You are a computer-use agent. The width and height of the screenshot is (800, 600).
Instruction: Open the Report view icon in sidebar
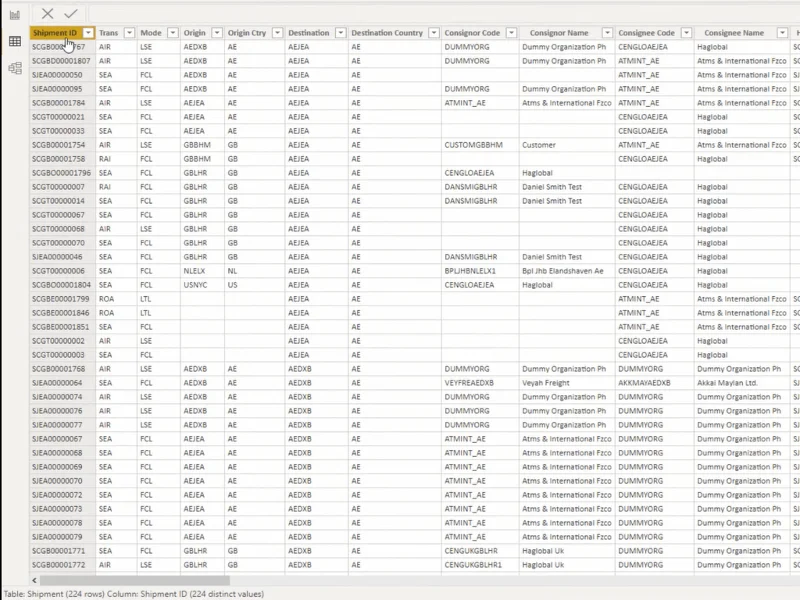click(x=15, y=14)
